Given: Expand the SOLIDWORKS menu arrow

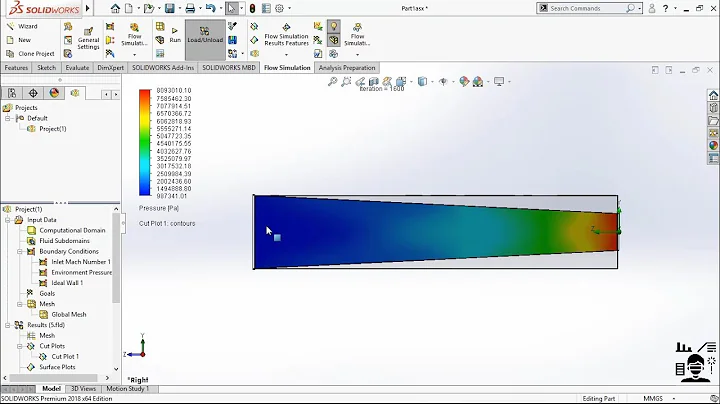Looking at the screenshot, I should (x=87, y=8).
